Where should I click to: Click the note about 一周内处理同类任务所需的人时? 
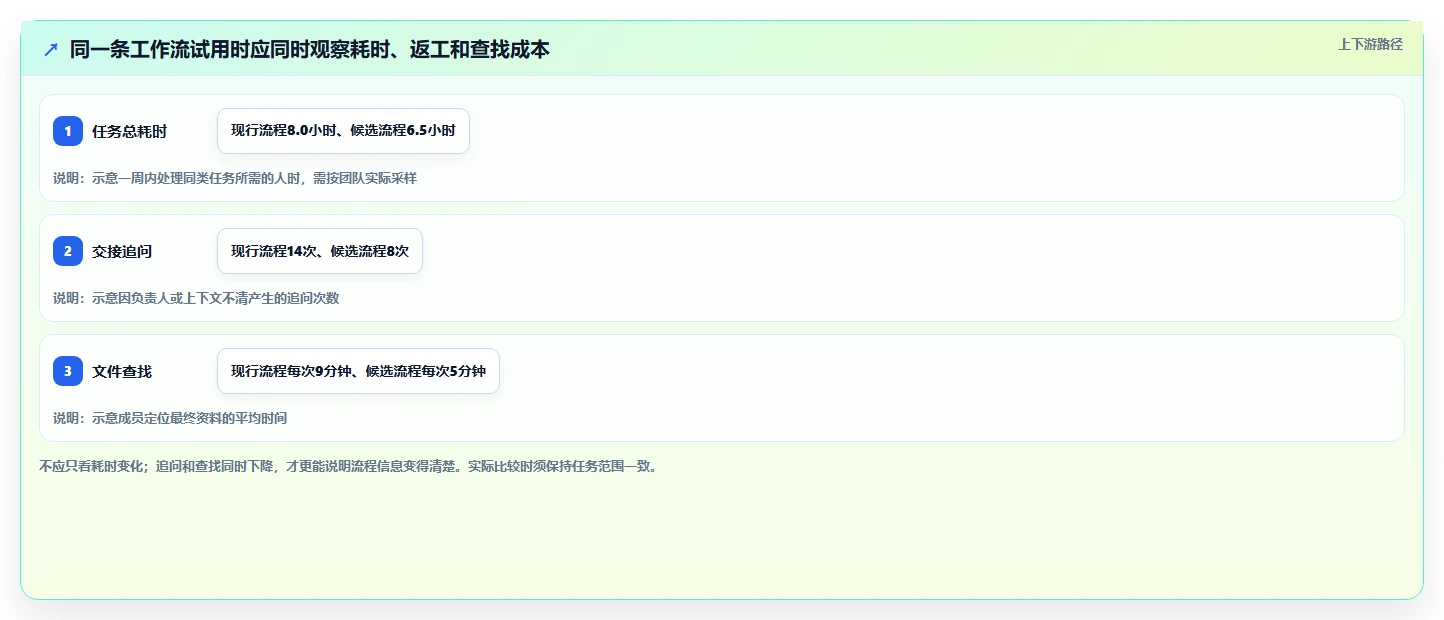coord(235,178)
